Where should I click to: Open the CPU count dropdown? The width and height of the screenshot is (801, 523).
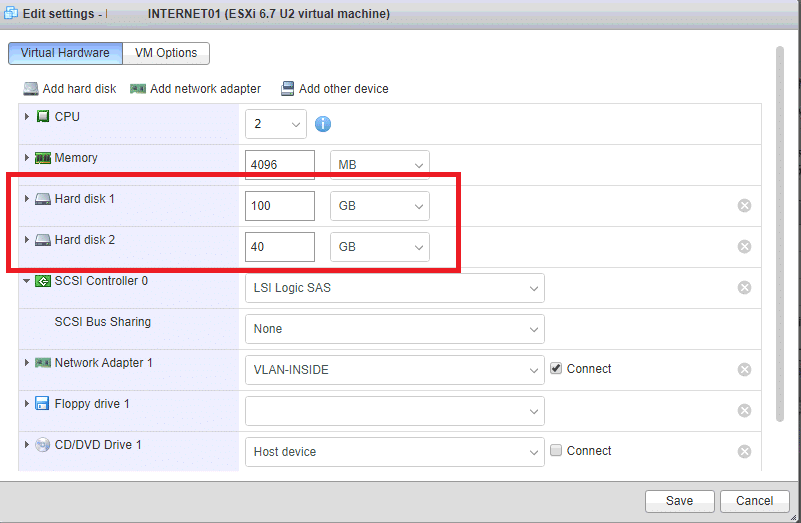pyautogui.click(x=276, y=124)
